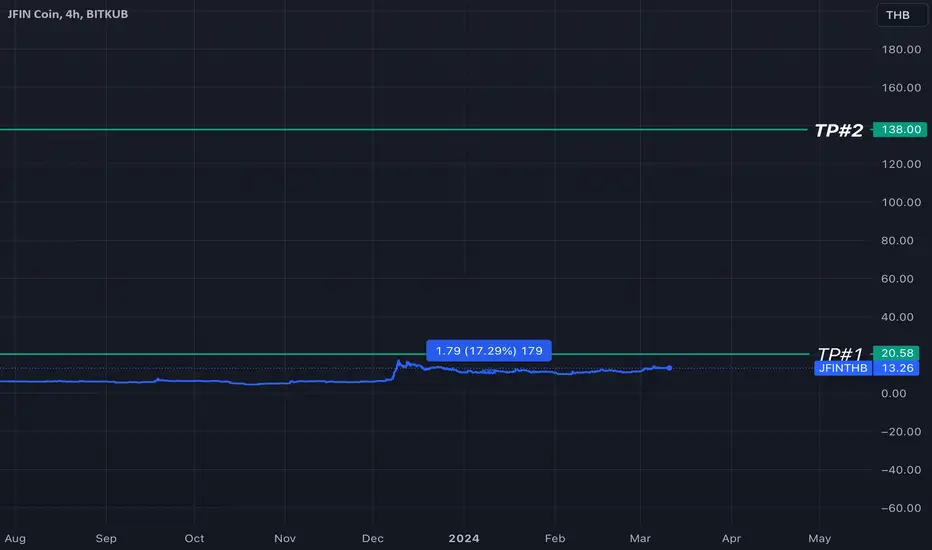Screen dimensions: 932x550
Task: Click the 138.00 price tag
Action: click(900, 130)
